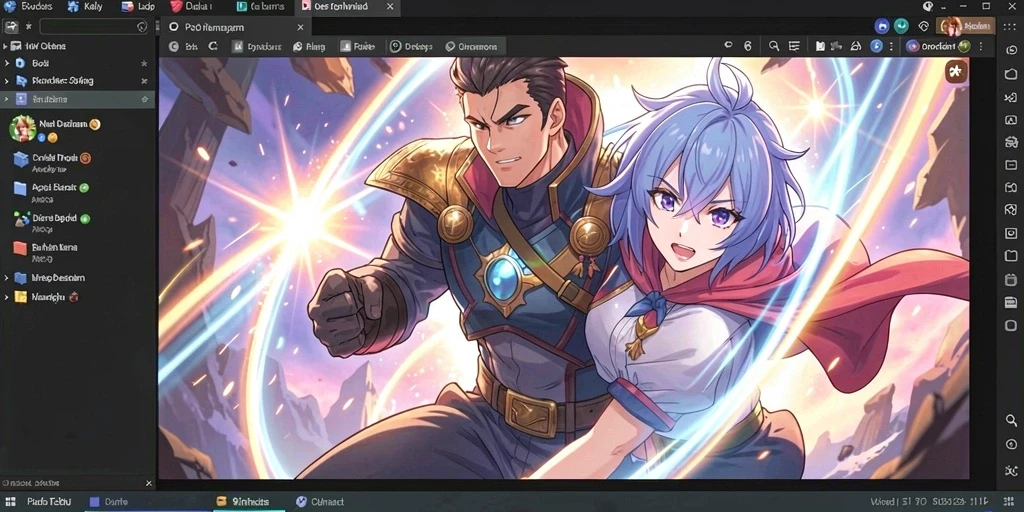Click the user profile button with avatar at top right
This screenshot has width=1024, height=512.
click(x=965, y=26)
